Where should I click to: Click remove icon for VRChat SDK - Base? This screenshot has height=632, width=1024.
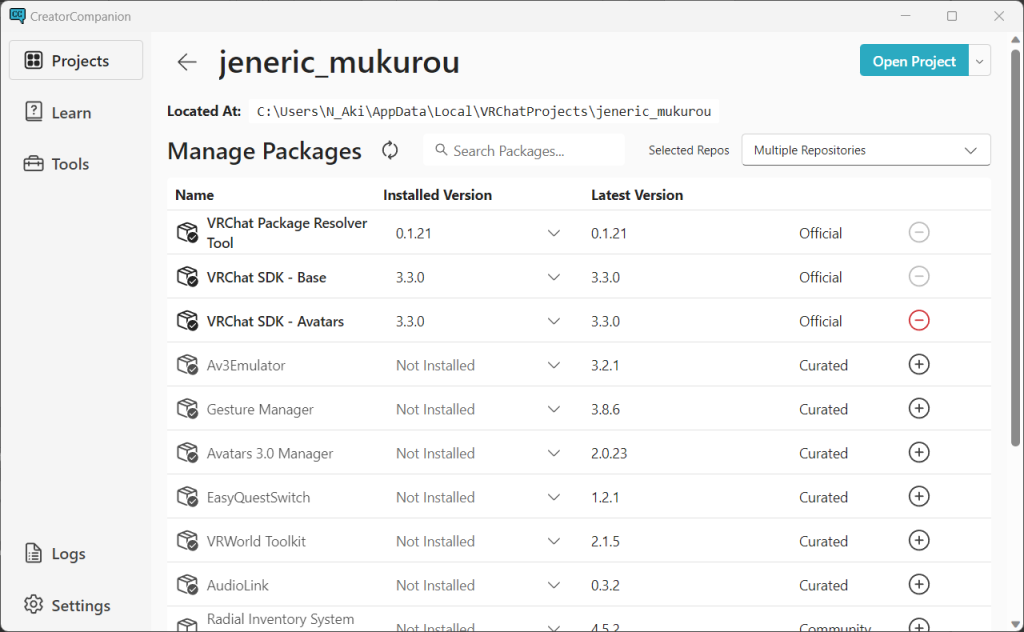point(919,277)
